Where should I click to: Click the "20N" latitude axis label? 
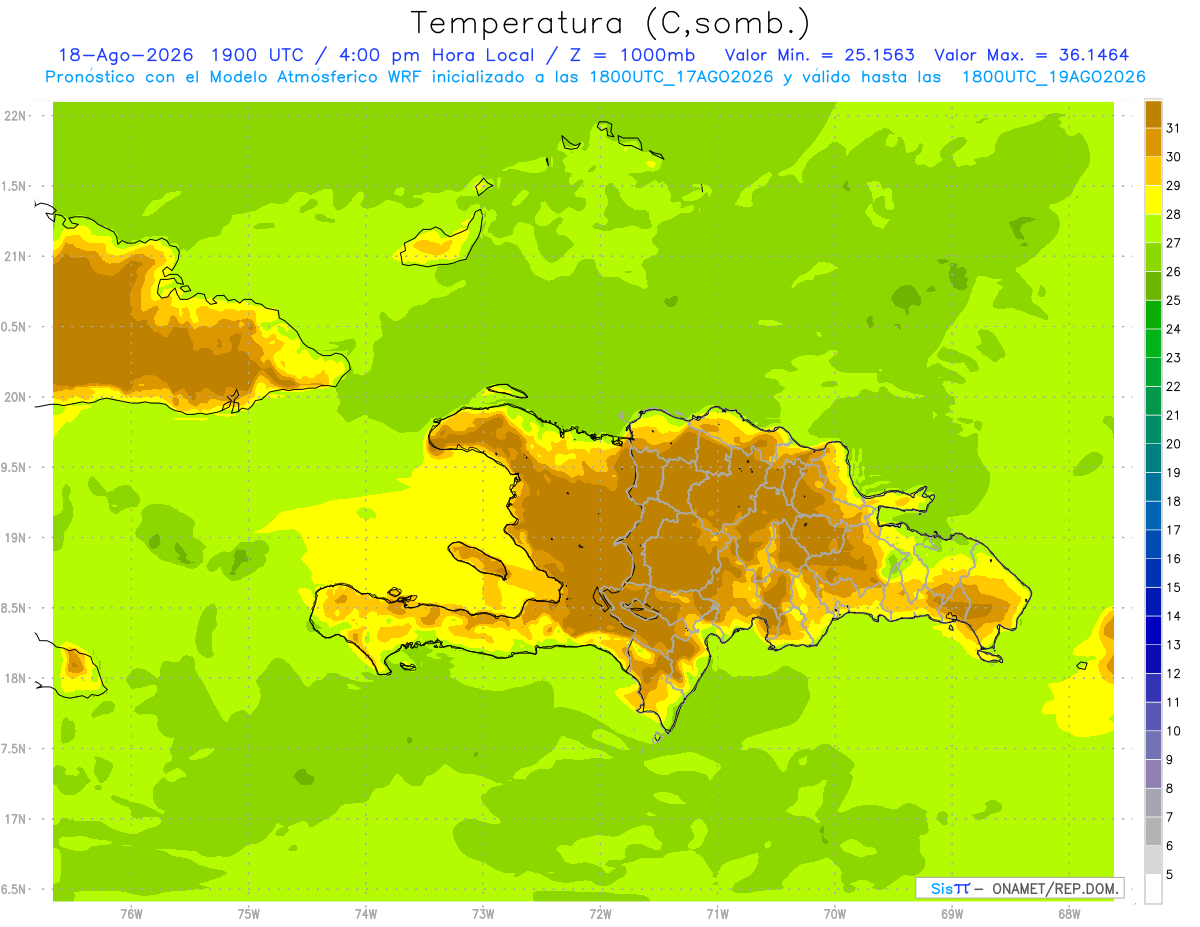(16, 397)
